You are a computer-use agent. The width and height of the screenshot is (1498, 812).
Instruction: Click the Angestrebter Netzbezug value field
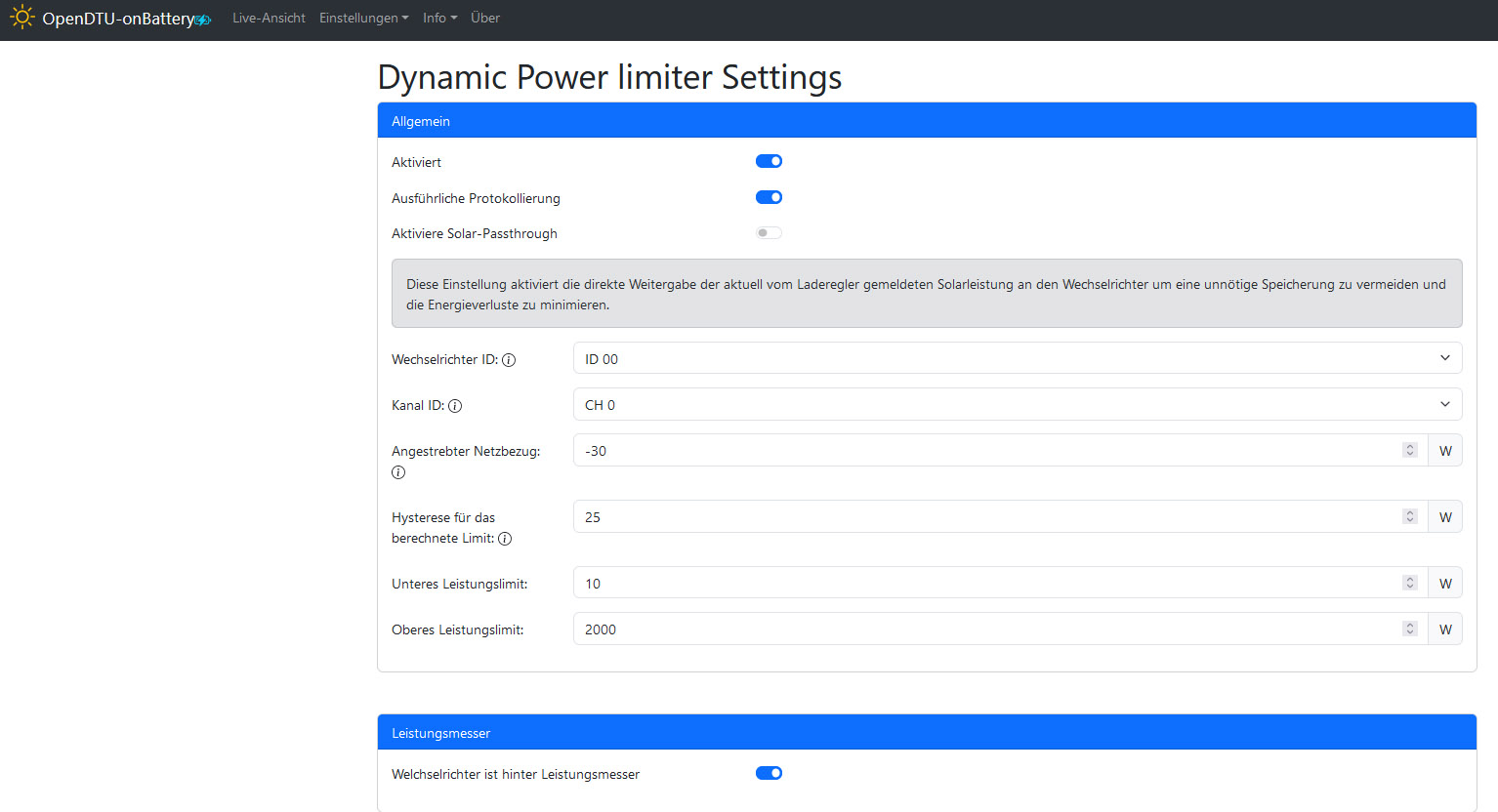(1000, 450)
